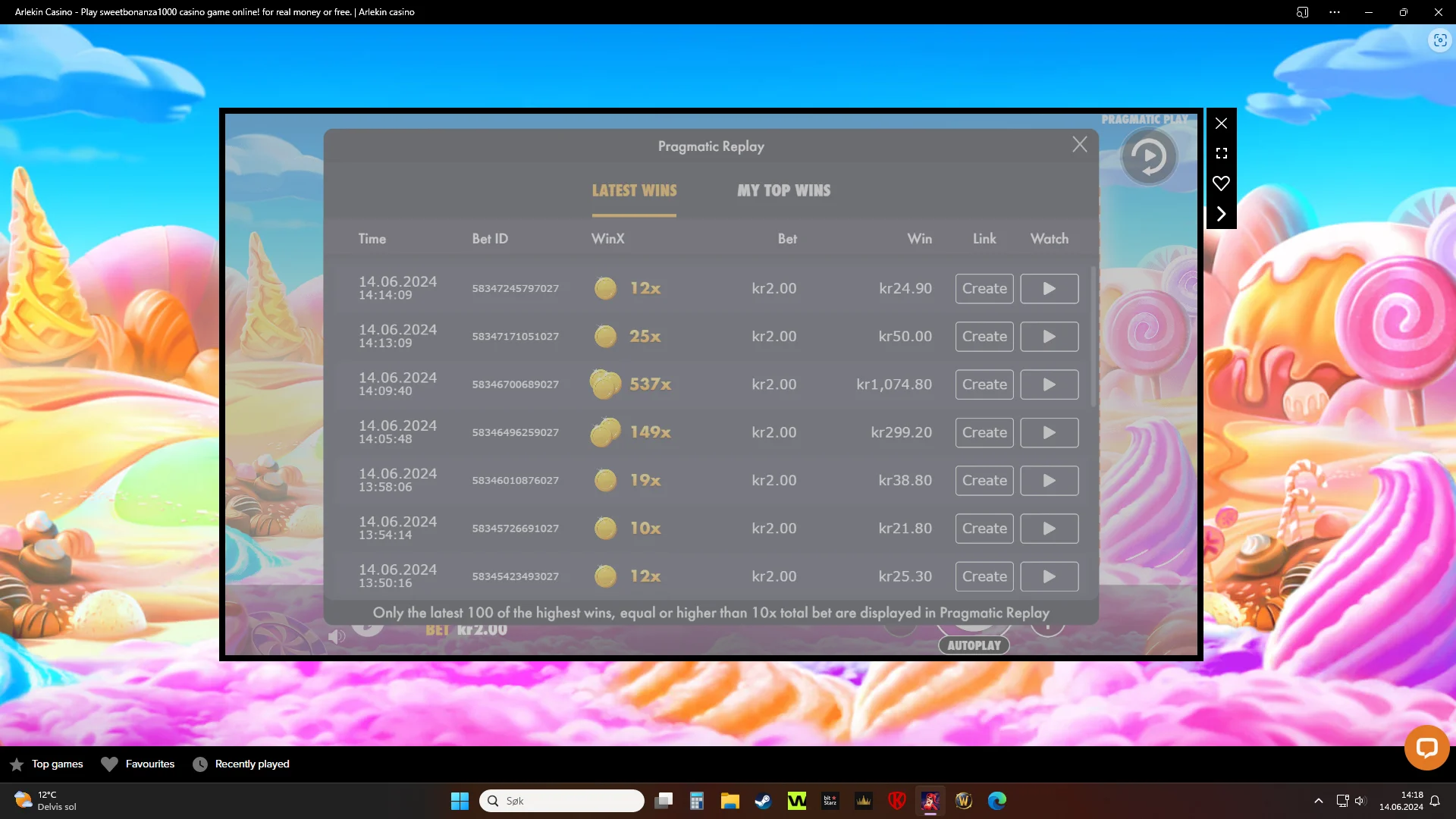Open live chat support bubble

tap(1426, 748)
